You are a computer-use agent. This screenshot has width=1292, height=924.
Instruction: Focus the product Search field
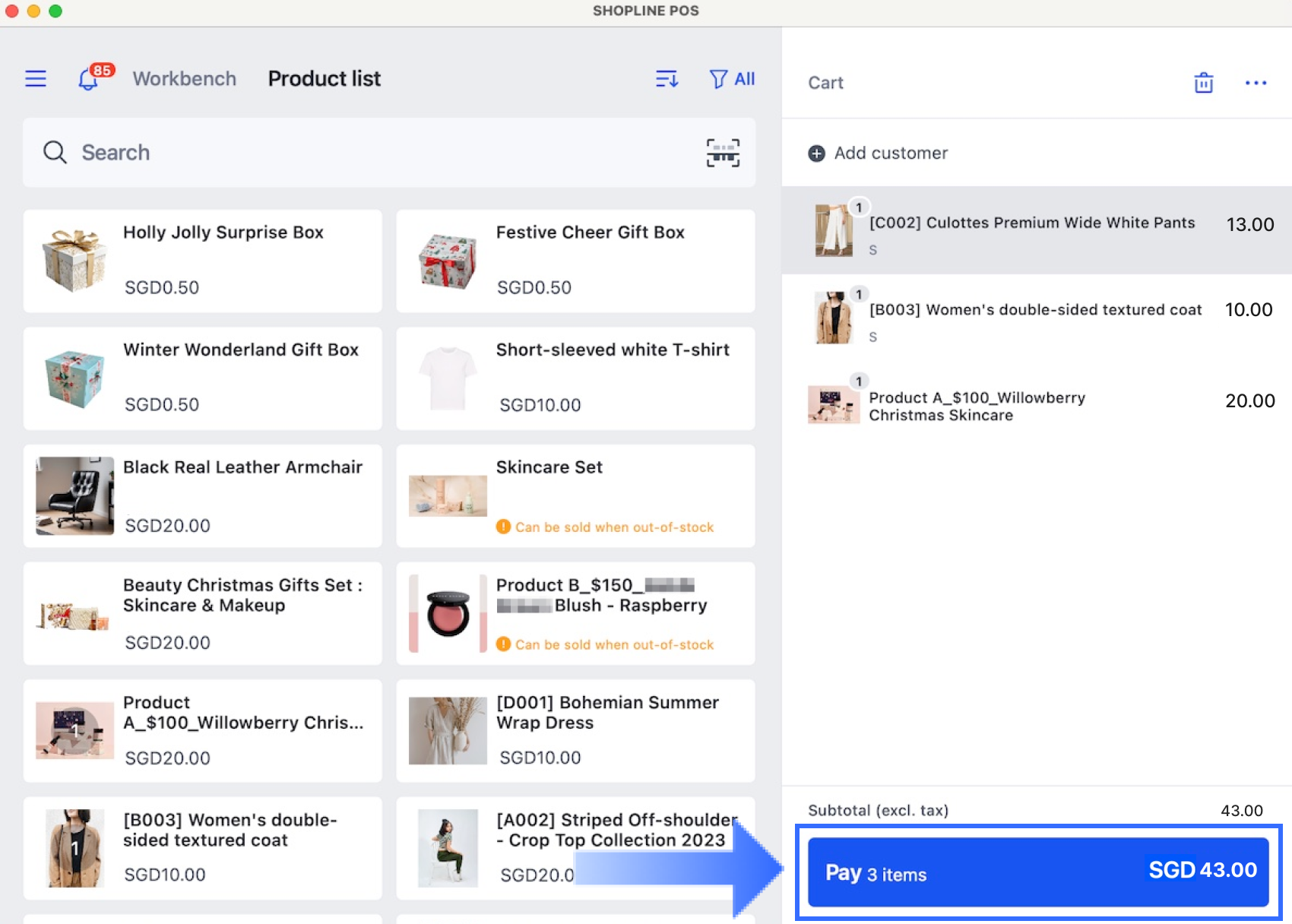389,153
